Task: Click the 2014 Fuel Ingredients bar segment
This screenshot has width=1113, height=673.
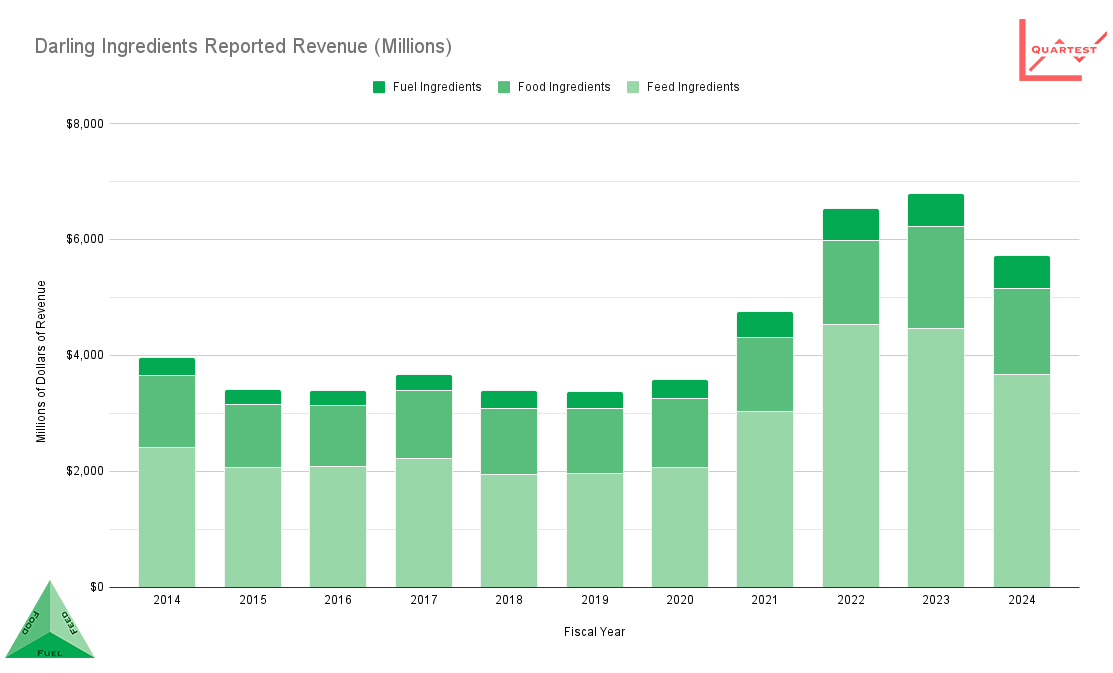Action: pos(167,366)
